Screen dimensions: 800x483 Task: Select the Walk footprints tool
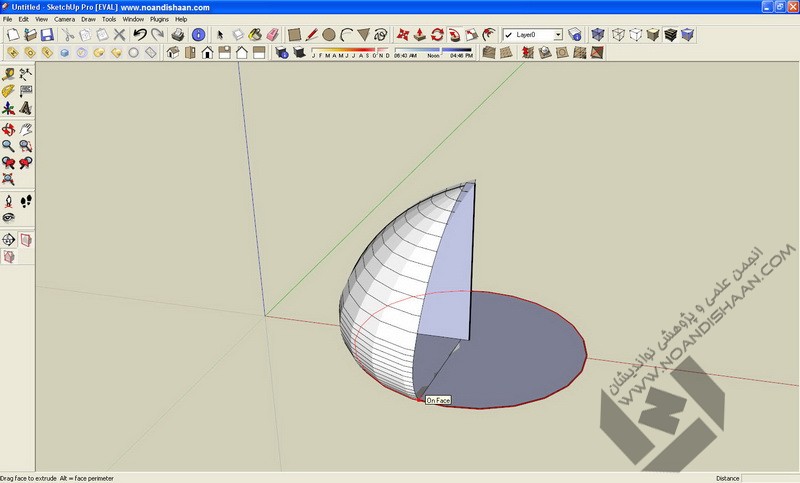(26, 201)
